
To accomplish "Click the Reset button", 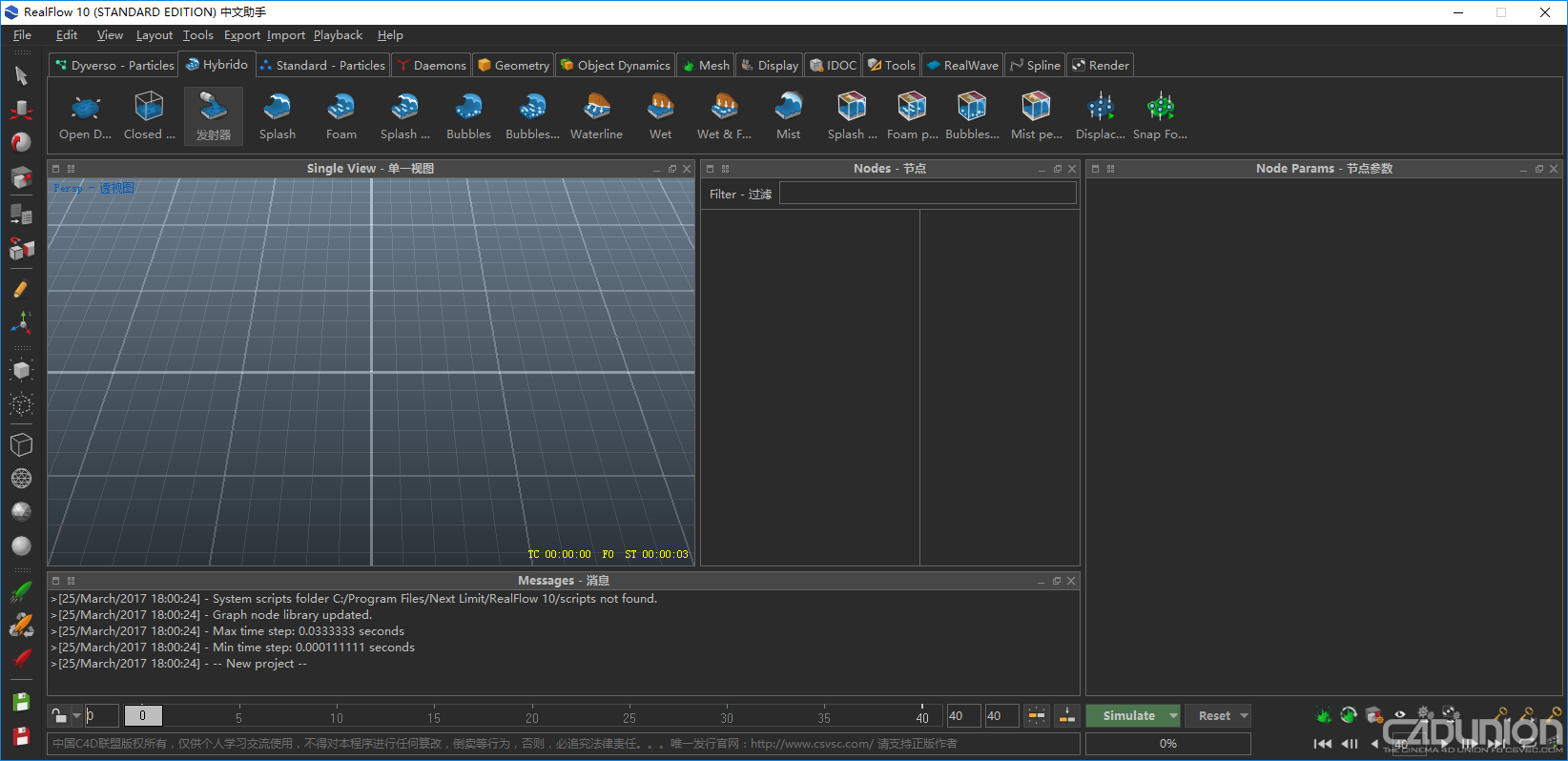I will click(1214, 715).
